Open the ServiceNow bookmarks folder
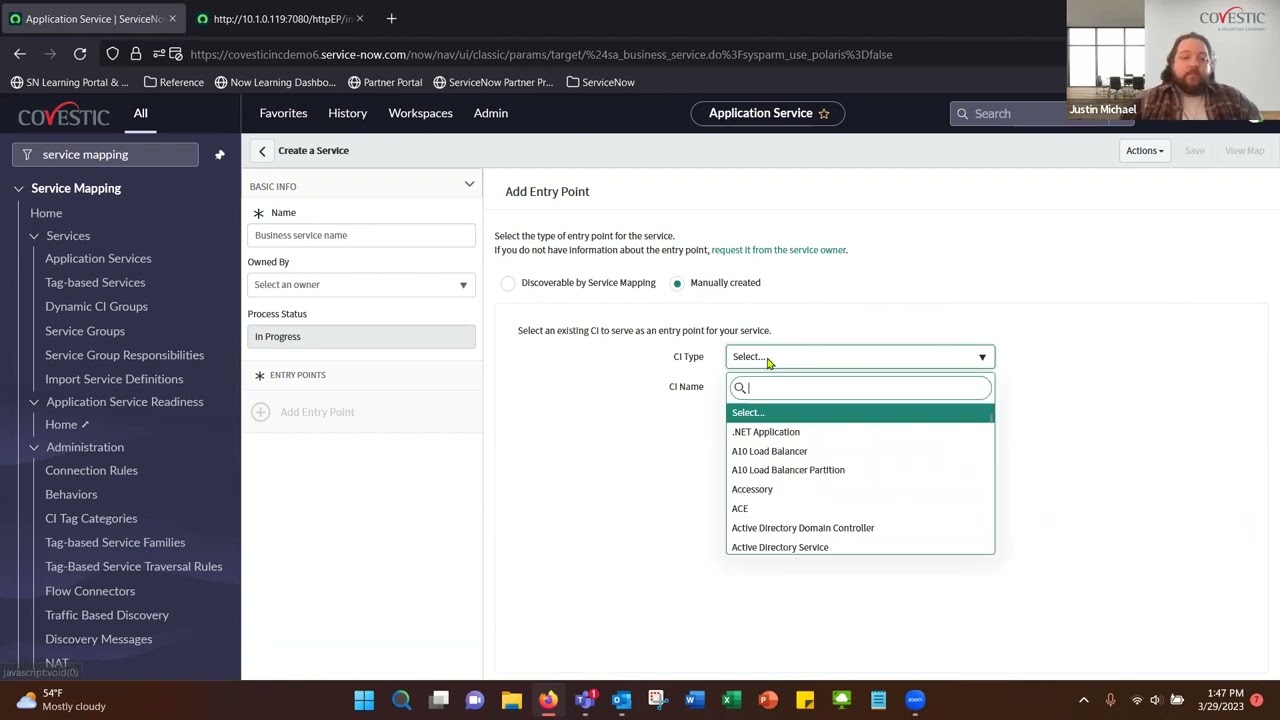The image size is (1280, 720). click(600, 82)
